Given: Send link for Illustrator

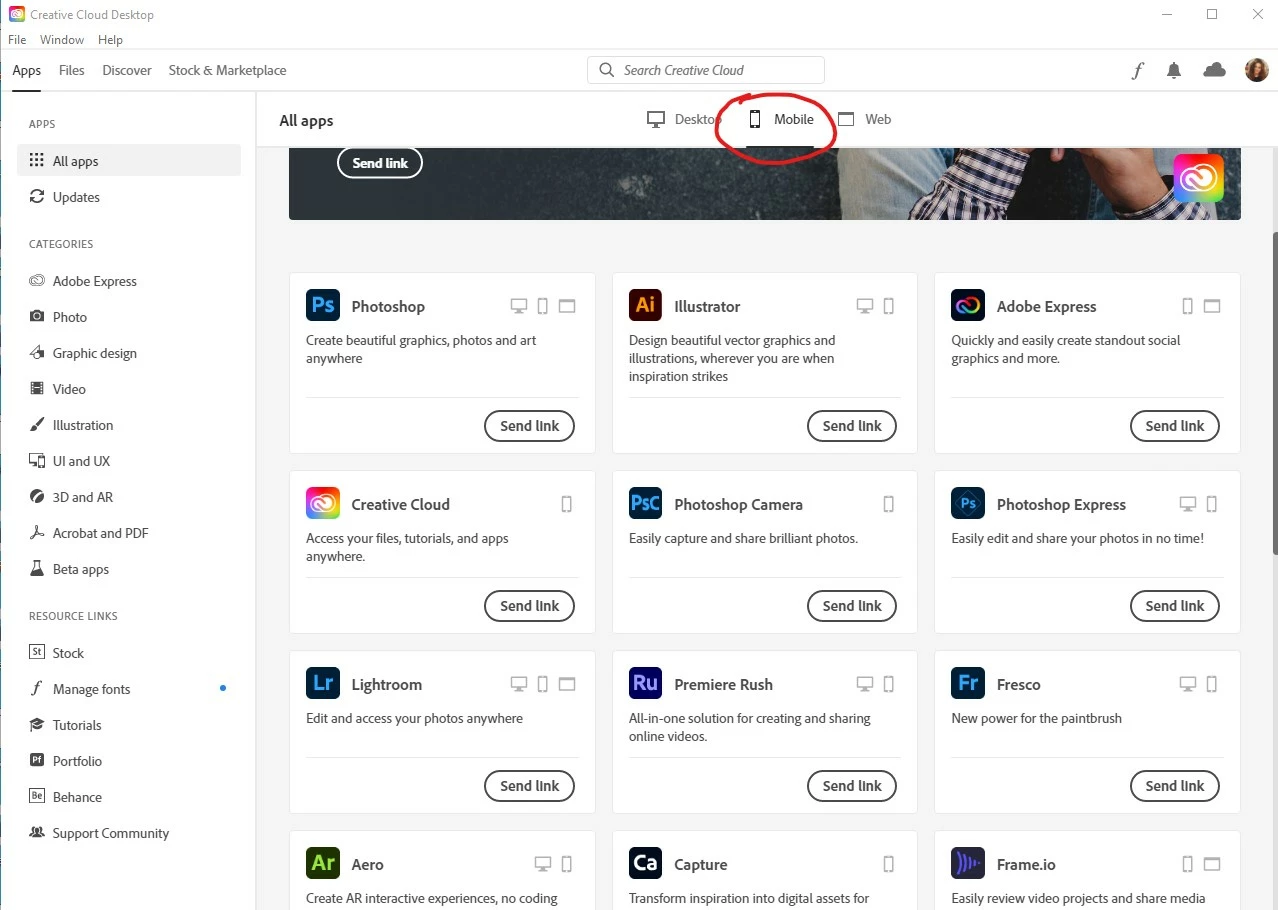Looking at the screenshot, I should (852, 426).
